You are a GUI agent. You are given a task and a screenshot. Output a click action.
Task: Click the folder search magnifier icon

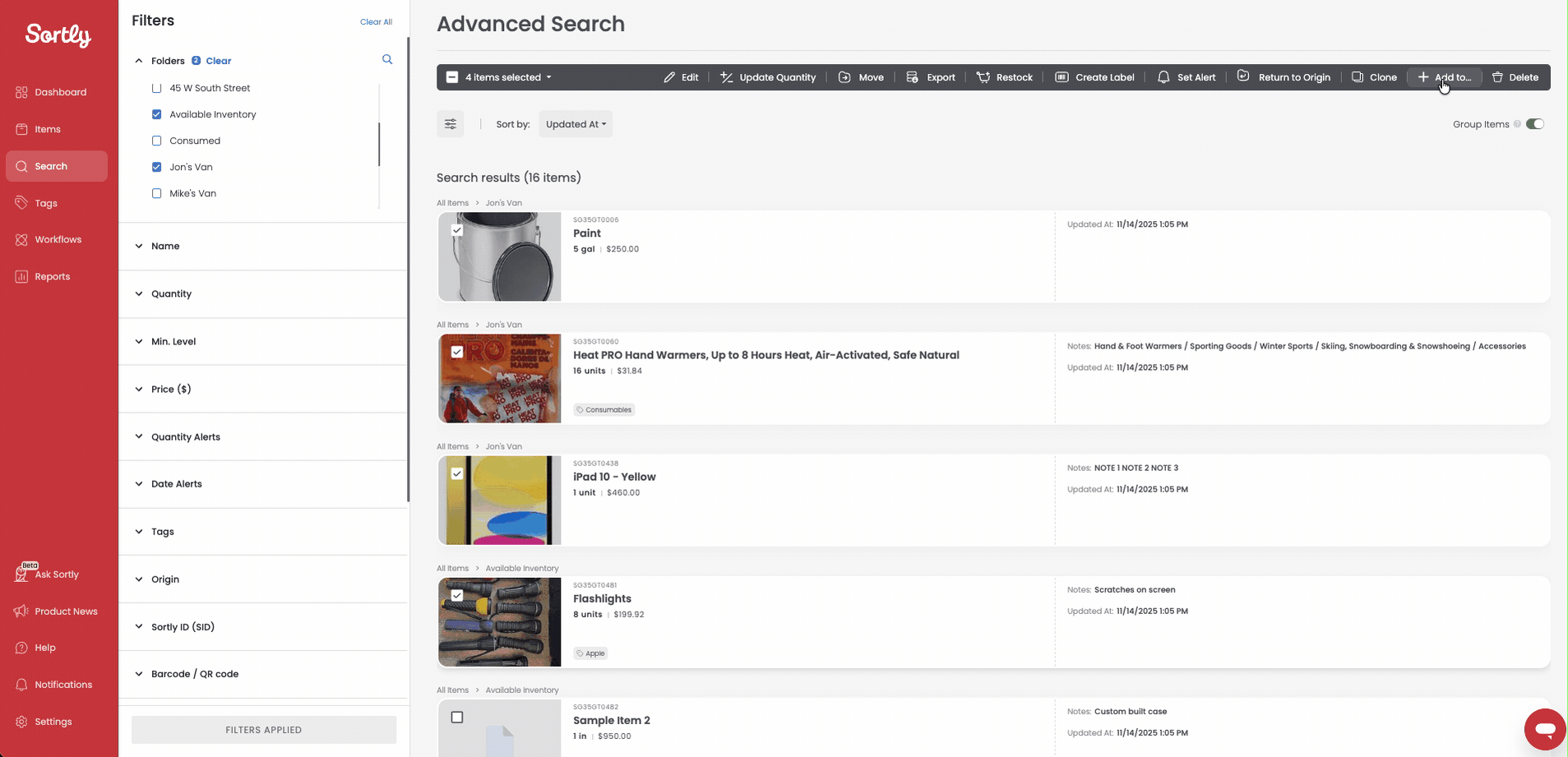(x=387, y=60)
